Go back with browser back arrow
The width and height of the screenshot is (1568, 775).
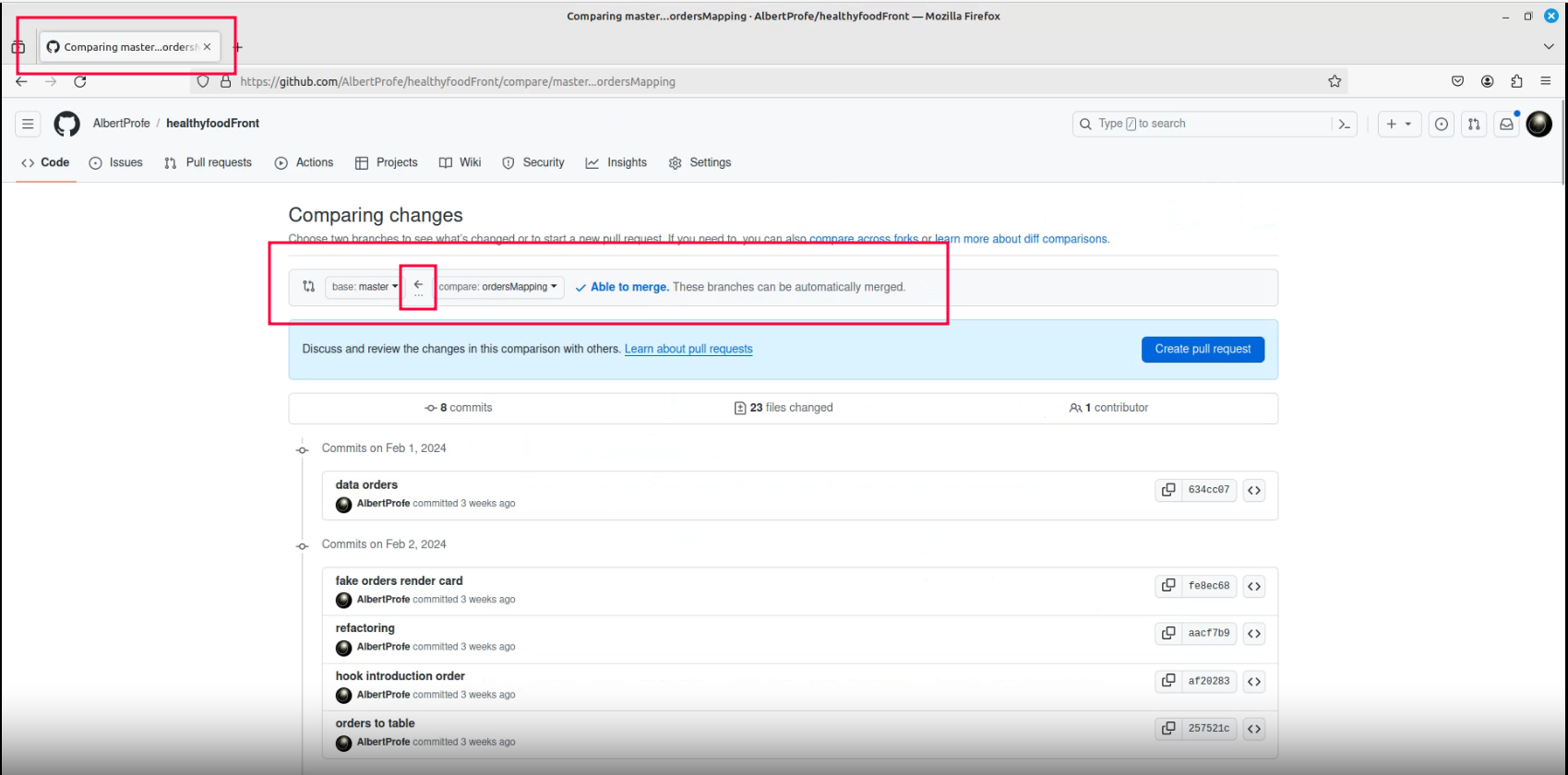22,81
